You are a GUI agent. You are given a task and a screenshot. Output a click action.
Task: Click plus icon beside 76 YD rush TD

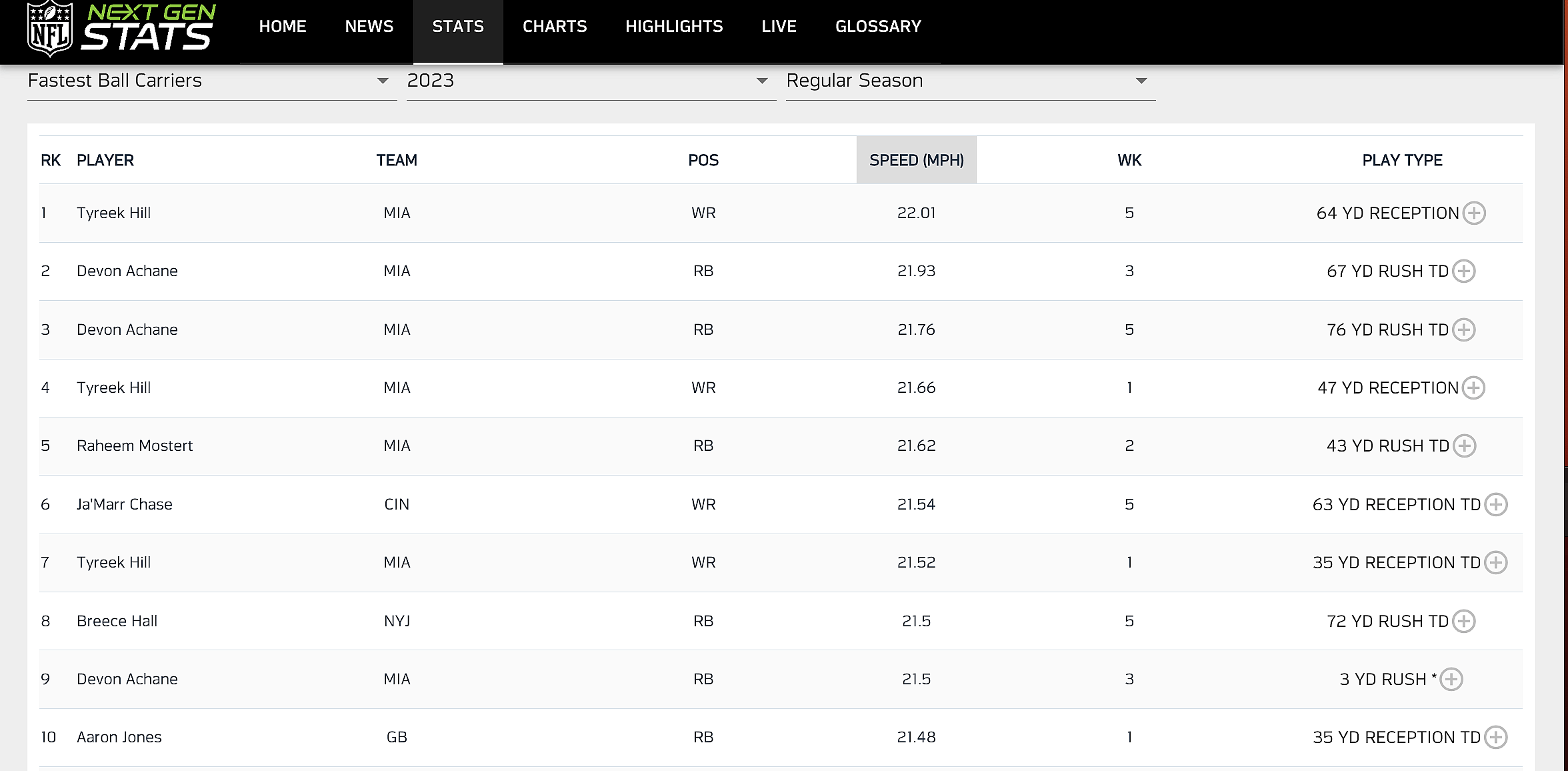tap(1464, 330)
